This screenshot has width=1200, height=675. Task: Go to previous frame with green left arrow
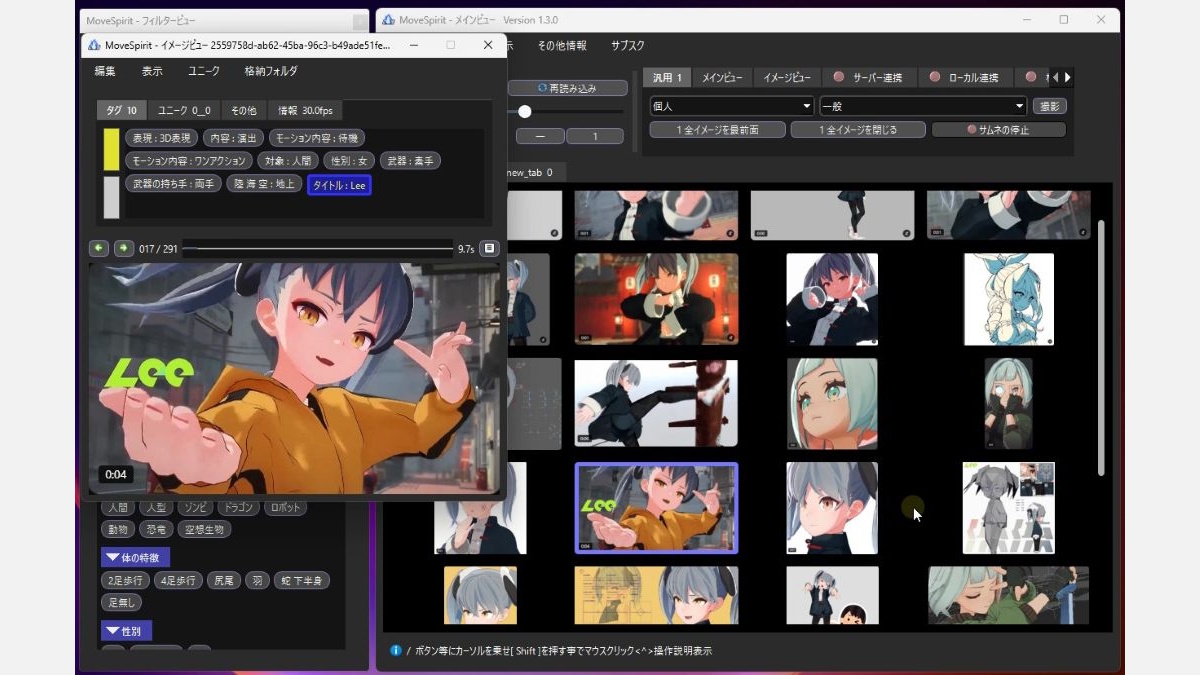pyautogui.click(x=99, y=248)
